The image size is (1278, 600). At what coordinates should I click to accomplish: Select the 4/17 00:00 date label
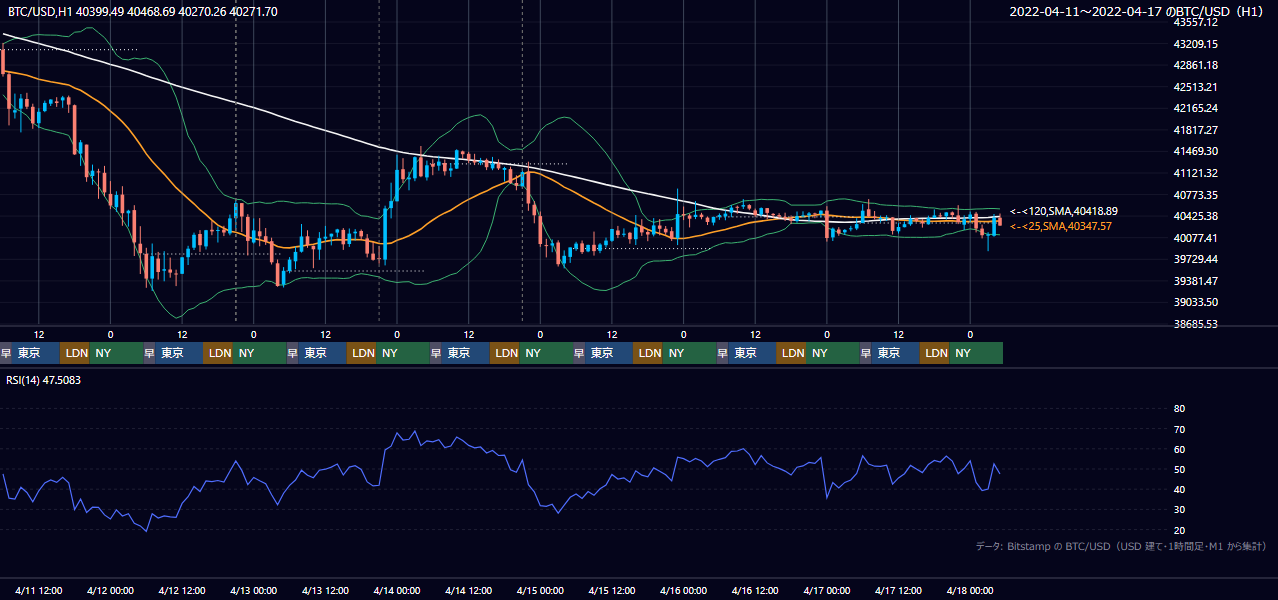pyautogui.click(x=827, y=590)
